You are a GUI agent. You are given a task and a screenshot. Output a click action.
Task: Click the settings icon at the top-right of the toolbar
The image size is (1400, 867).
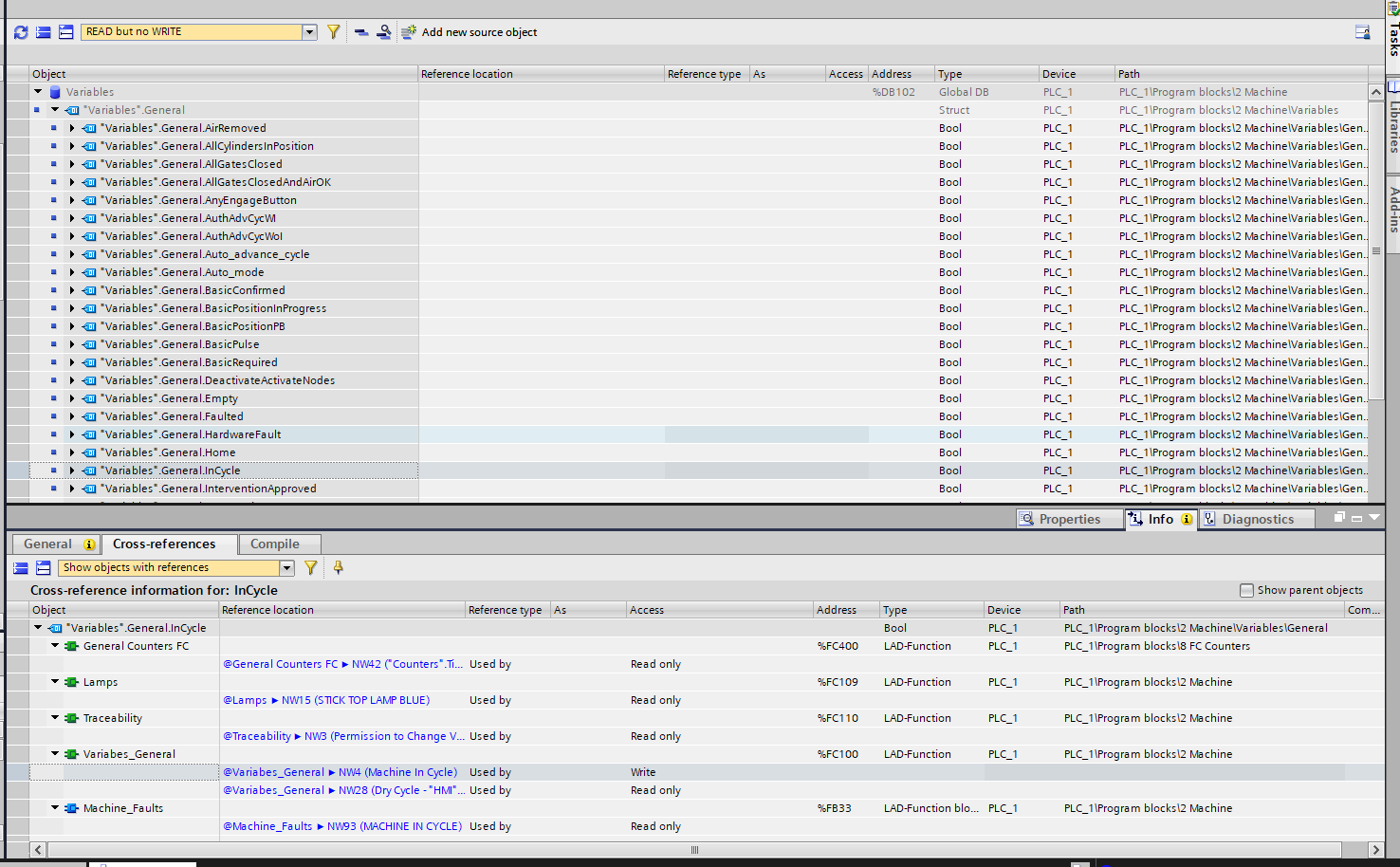1362,32
